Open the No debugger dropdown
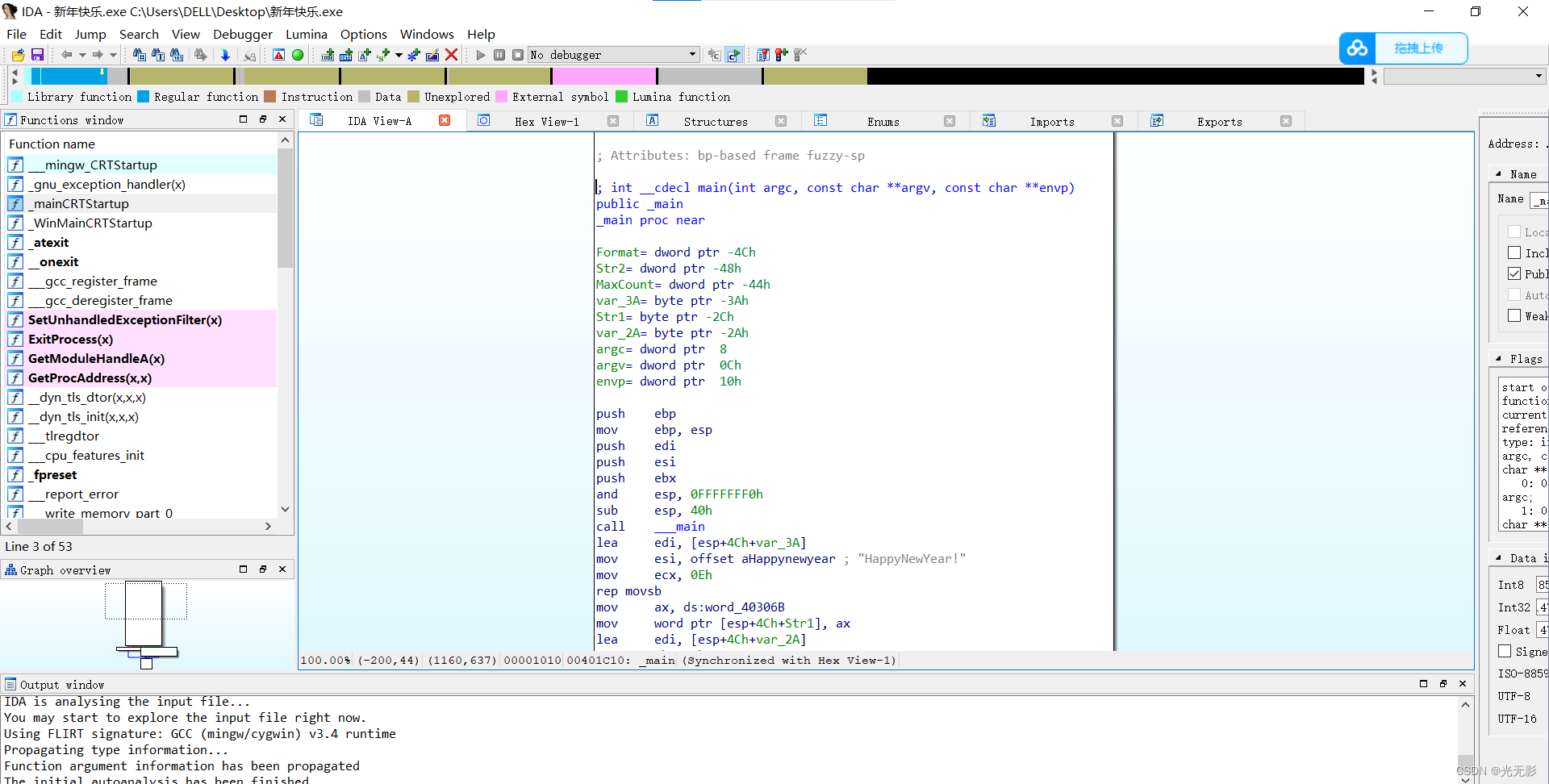Screen dimensions: 1549x784 click(x=692, y=55)
